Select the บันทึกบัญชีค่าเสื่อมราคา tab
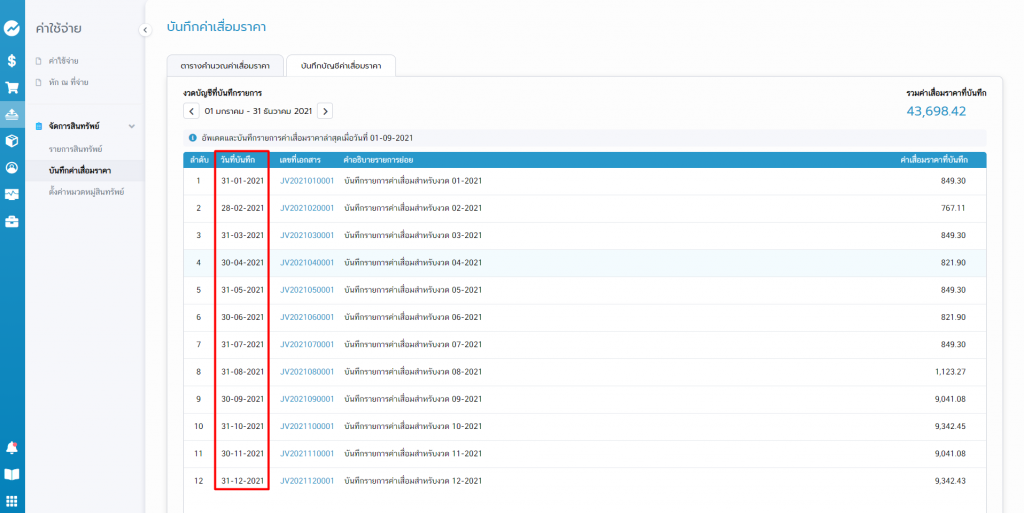Viewport: 1024px width, 513px height. (x=340, y=66)
